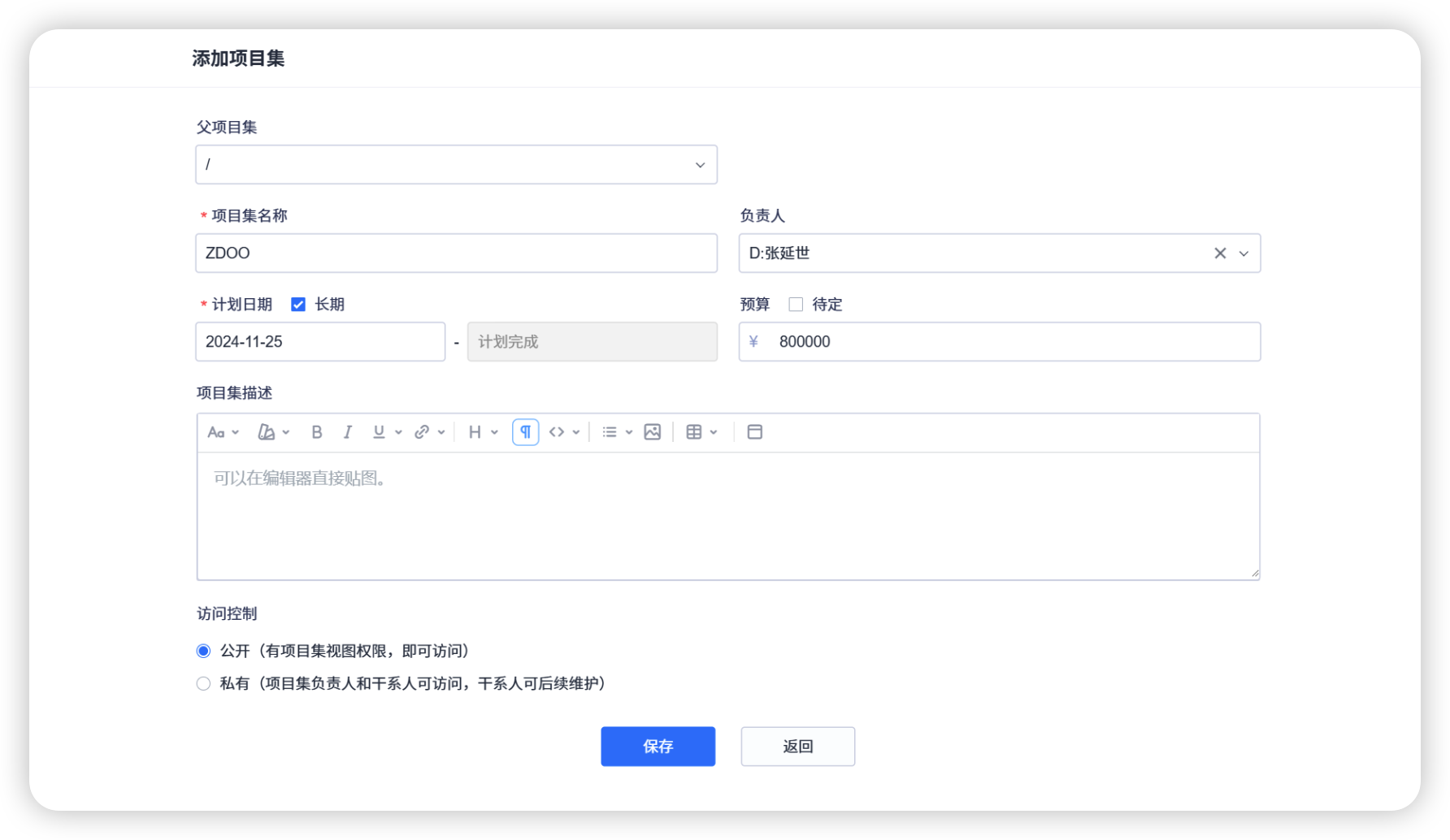The height and width of the screenshot is (840, 1450).
Task: Select the 公开 access radio button
Action: point(203,652)
